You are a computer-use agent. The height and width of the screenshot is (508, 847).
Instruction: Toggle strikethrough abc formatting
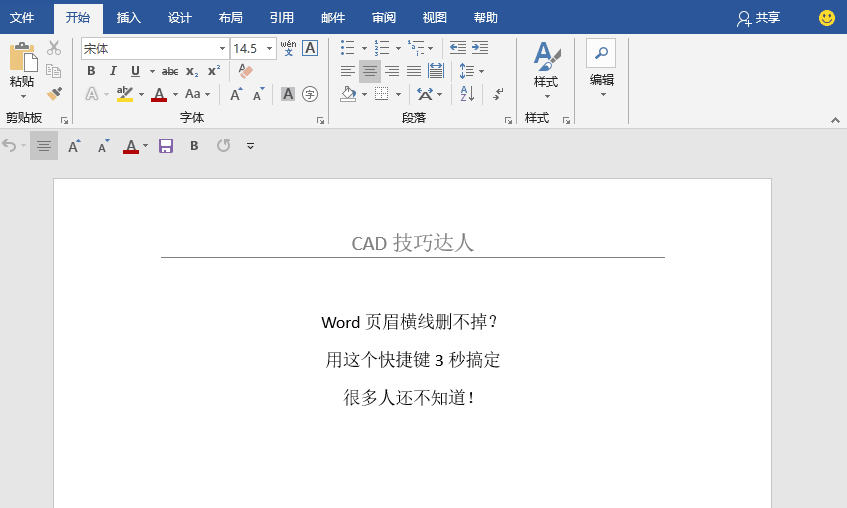click(x=170, y=71)
